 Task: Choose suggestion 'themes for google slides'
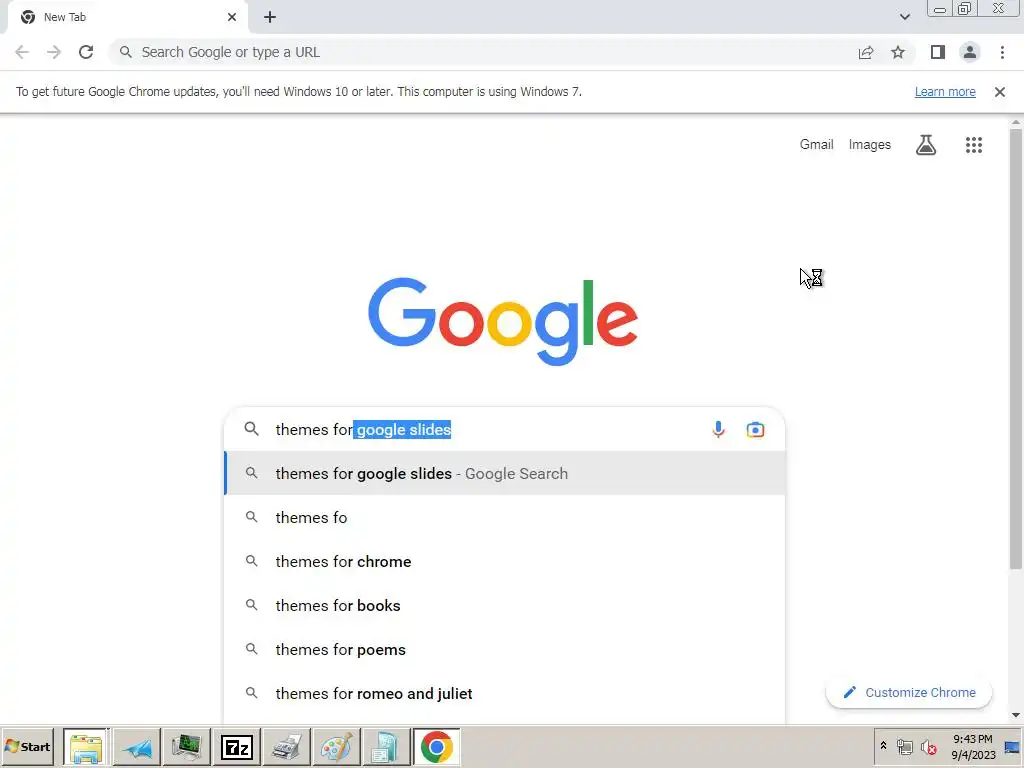[505, 473]
